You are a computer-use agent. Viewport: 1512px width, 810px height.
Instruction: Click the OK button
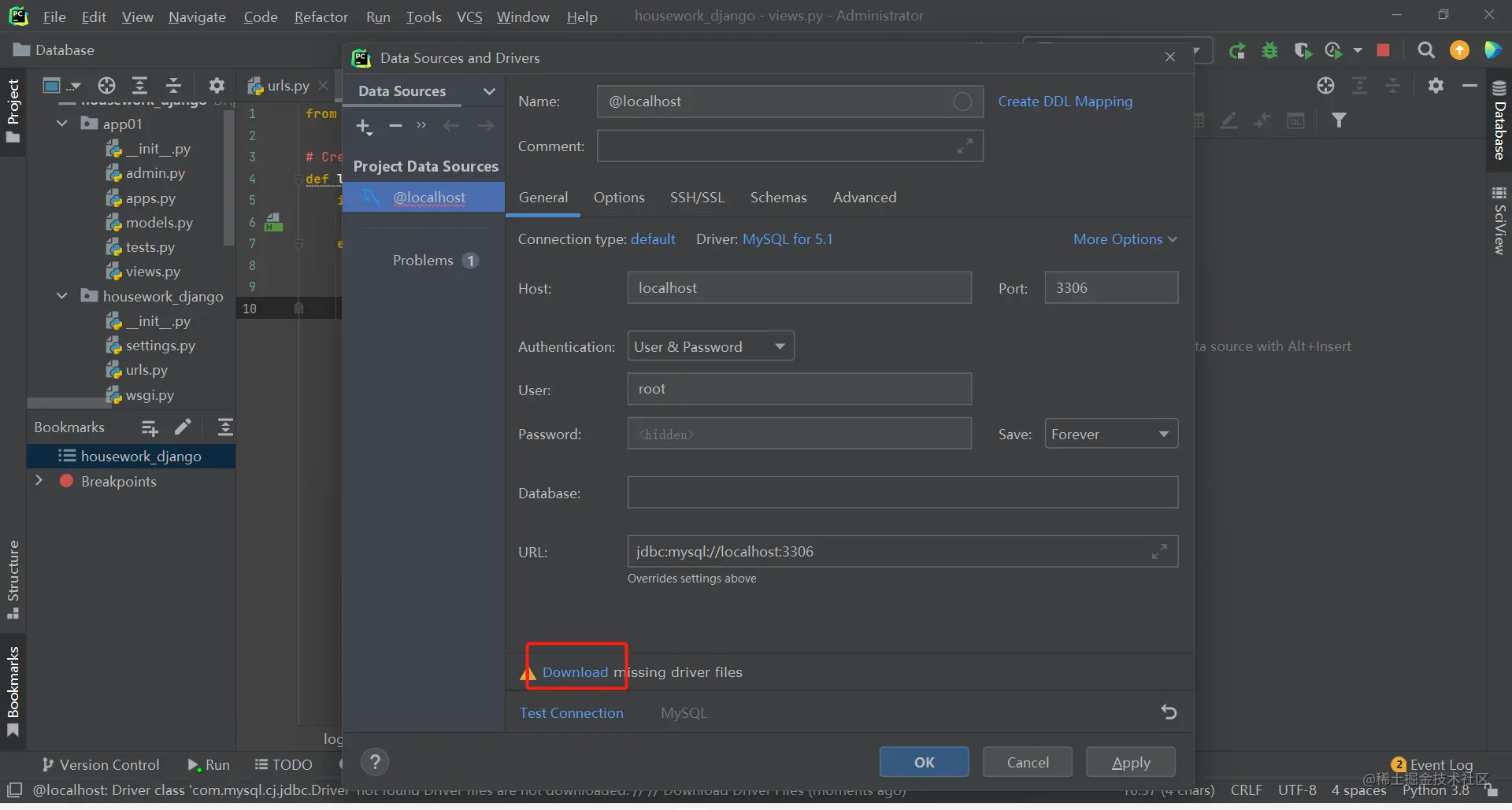924,762
